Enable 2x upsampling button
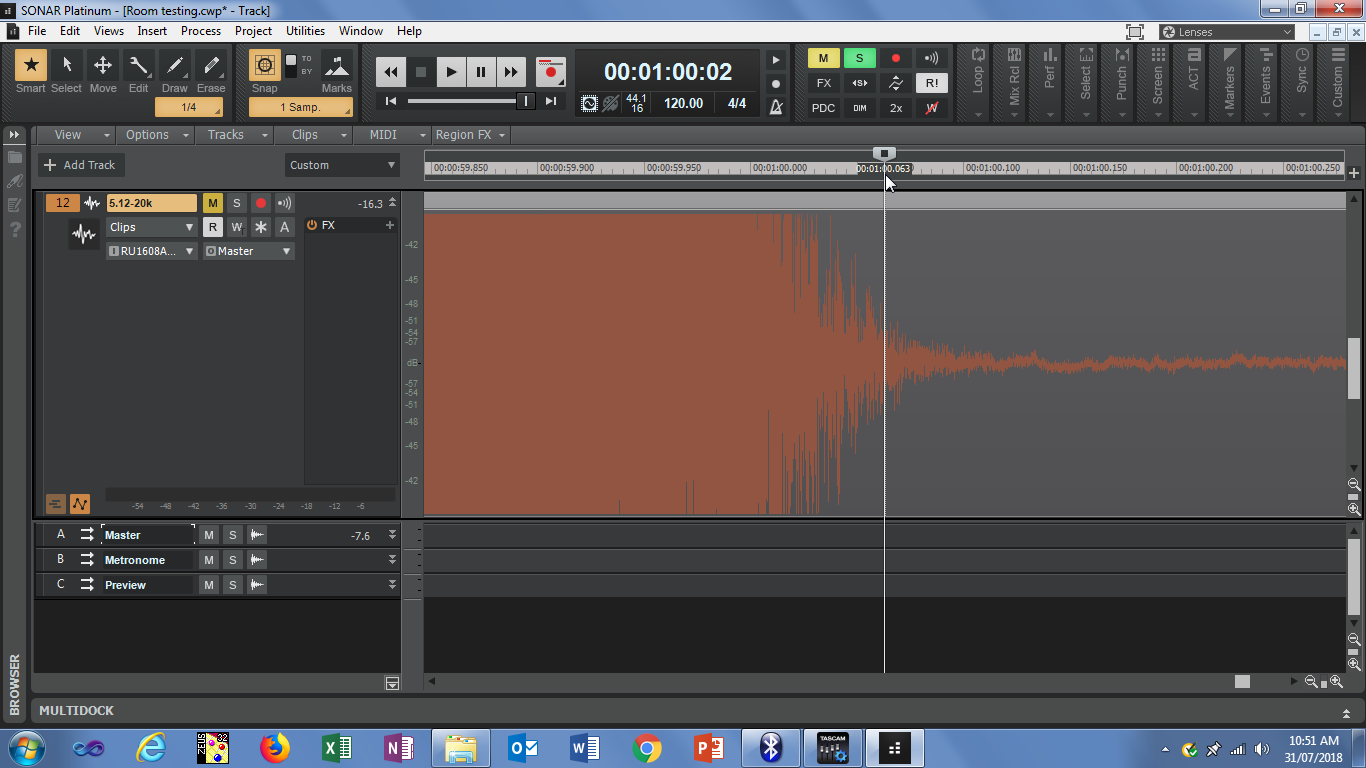 [x=896, y=108]
